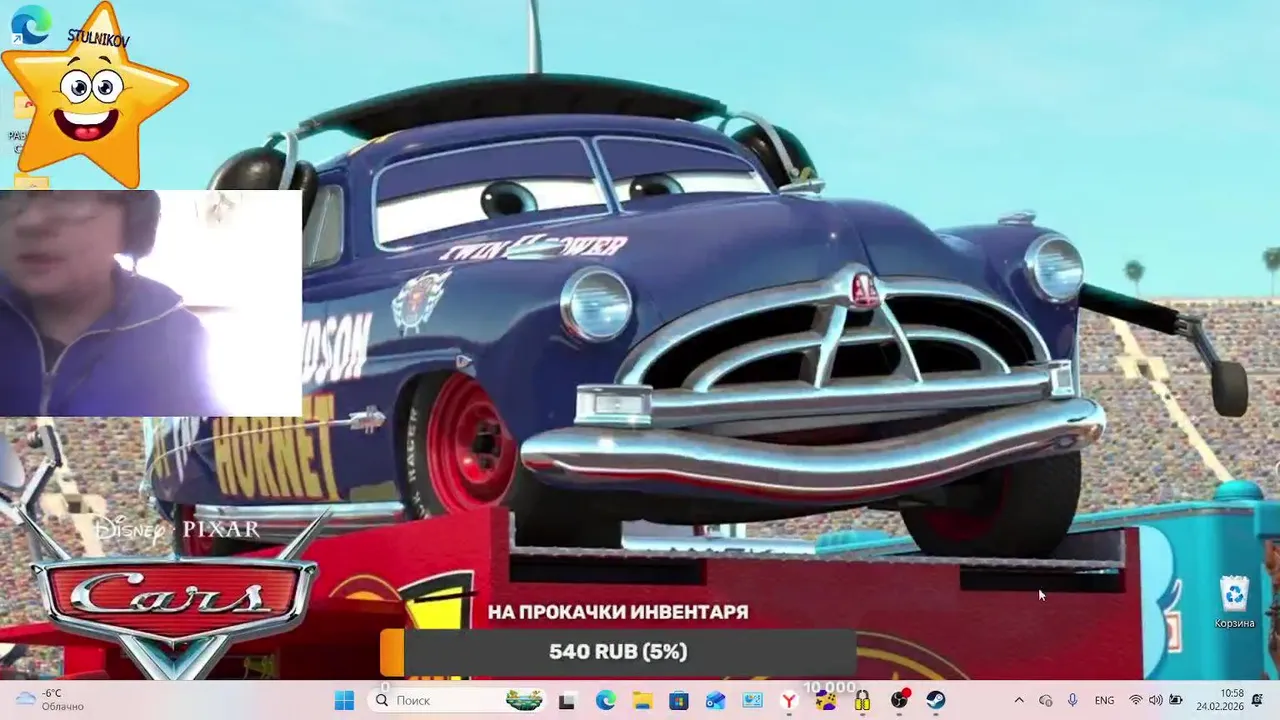Open the clock showing 10:58 24.02.2026

click(x=1219, y=701)
